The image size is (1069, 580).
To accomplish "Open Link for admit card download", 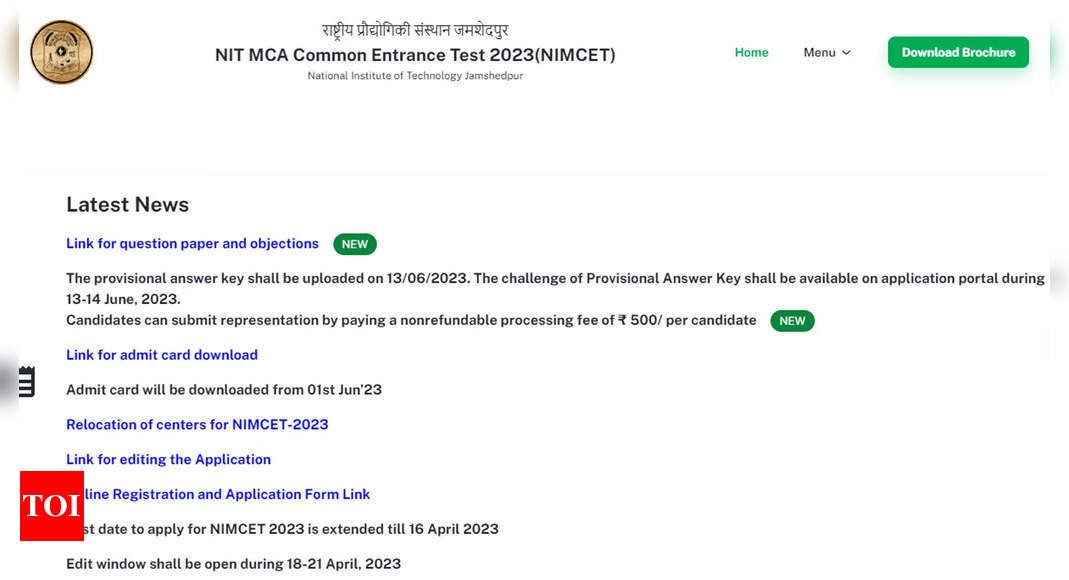I will pos(162,355).
